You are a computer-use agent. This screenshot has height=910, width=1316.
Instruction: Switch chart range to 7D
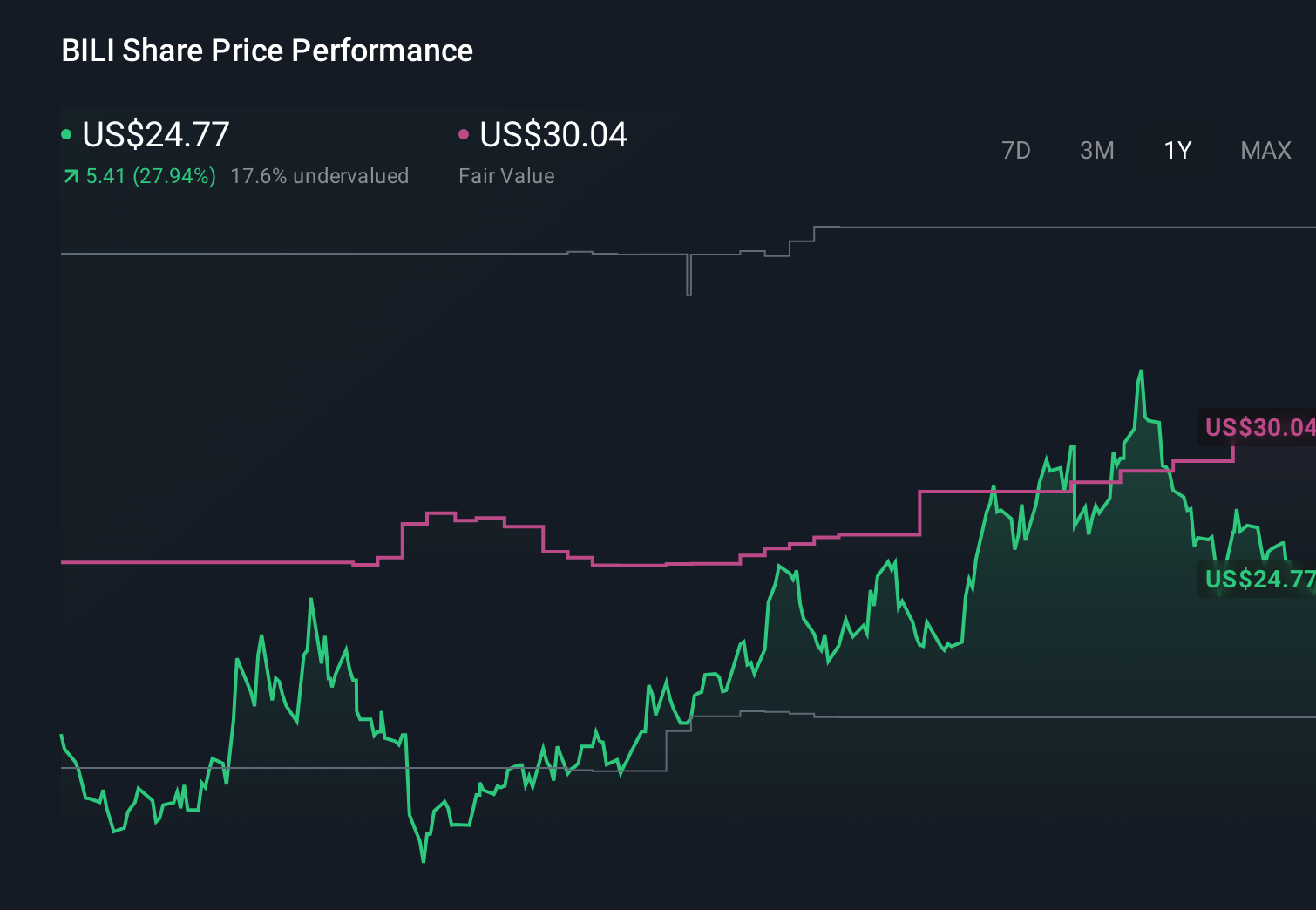click(x=1015, y=151)
